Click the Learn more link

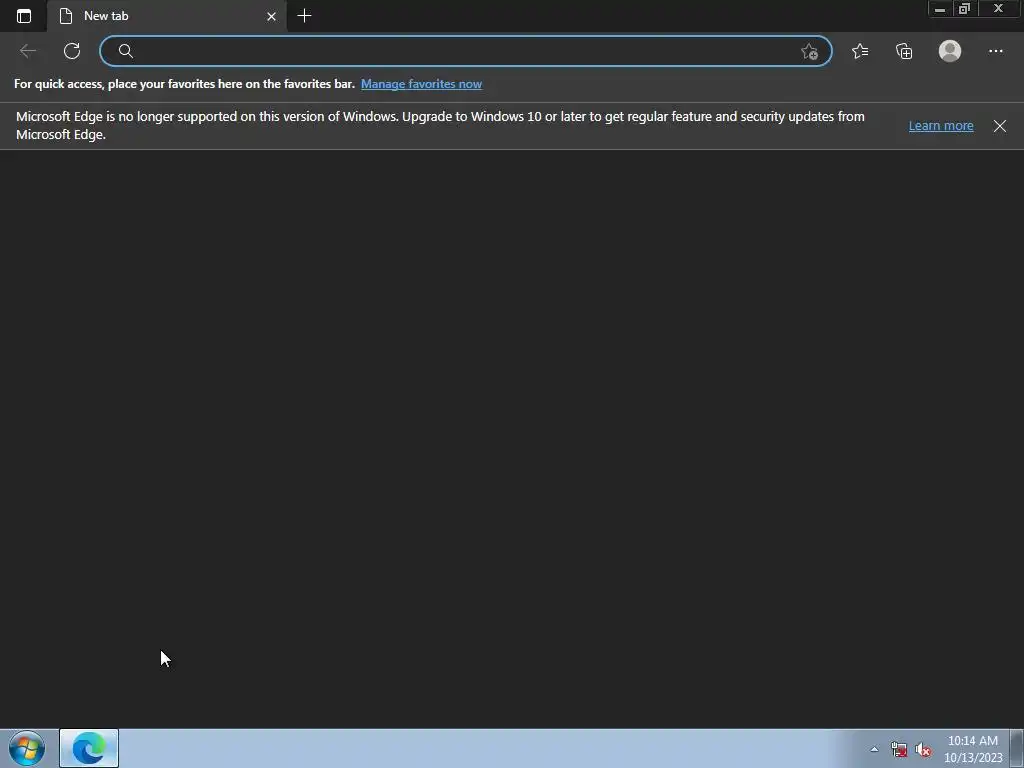click(941, 125)
